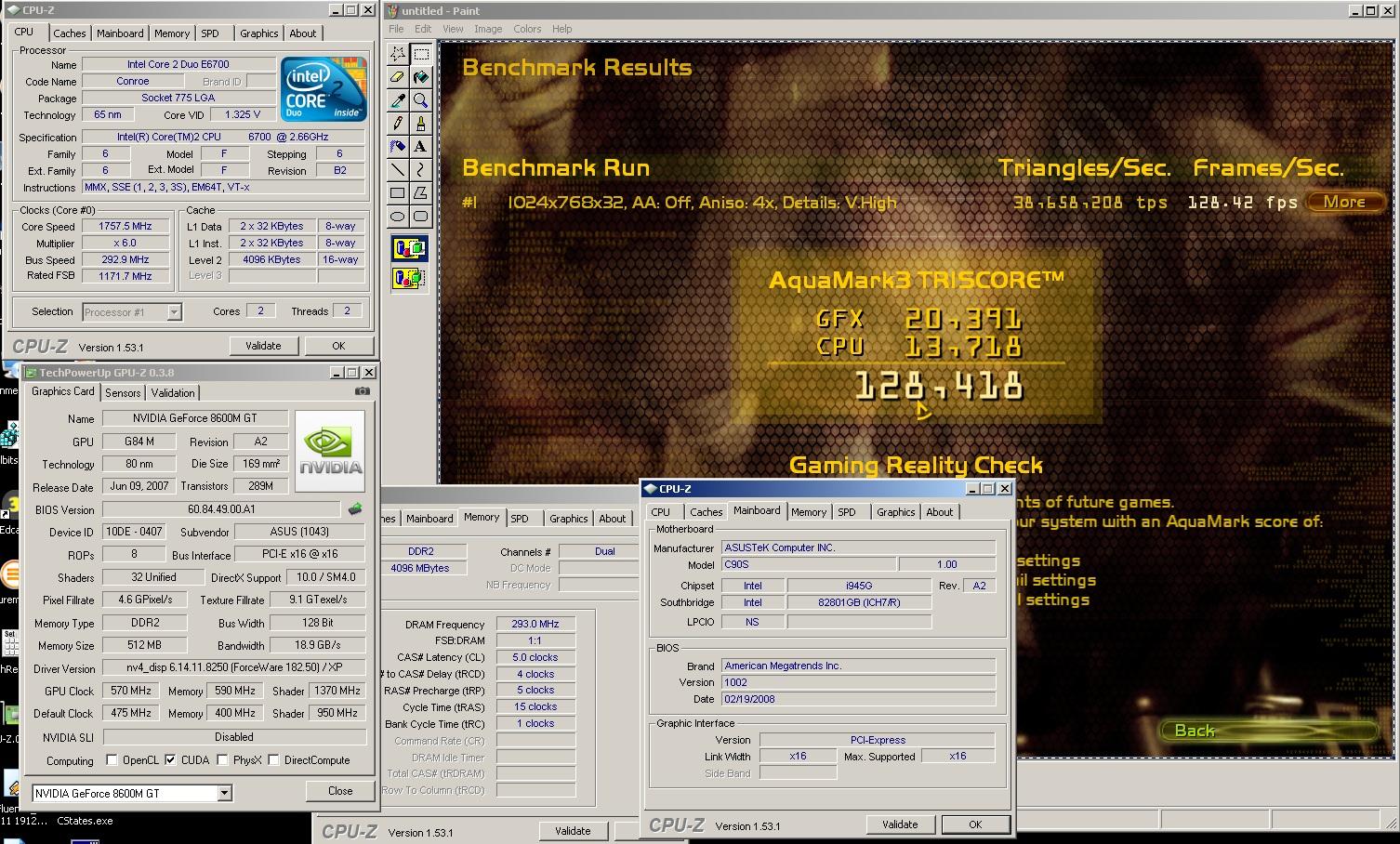Image resolution: width=1400 pixels, height=844 pixels.
Task: Click the BIOS Version field in GPU-Z
Action: [x=221, y=509]
